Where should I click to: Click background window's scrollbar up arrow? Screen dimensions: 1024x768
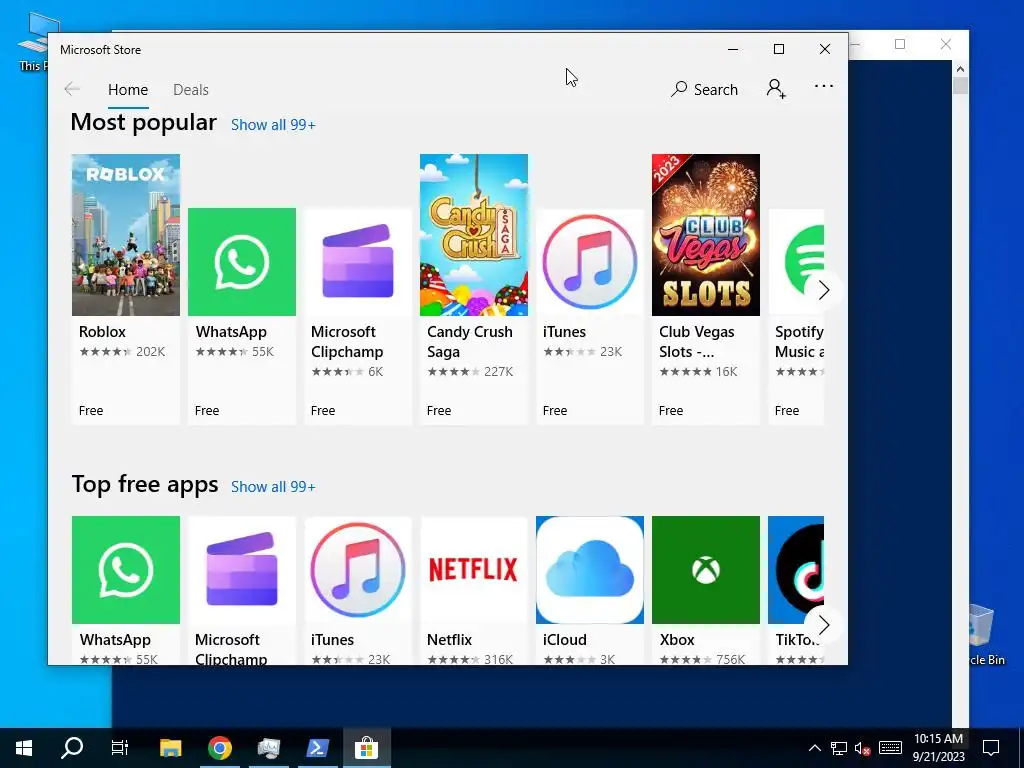coord(960,69)
